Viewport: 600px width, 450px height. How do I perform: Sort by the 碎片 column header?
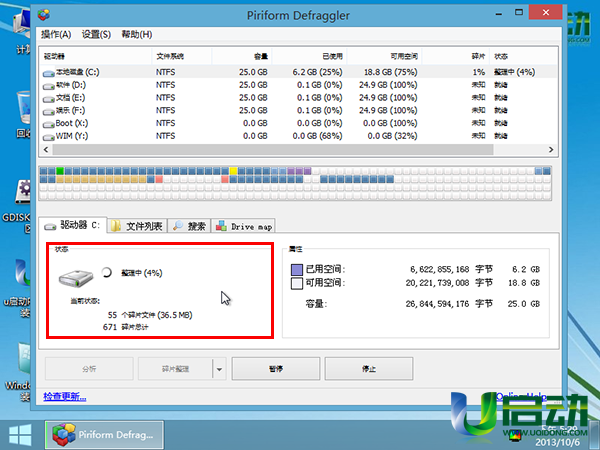[455, 56]
